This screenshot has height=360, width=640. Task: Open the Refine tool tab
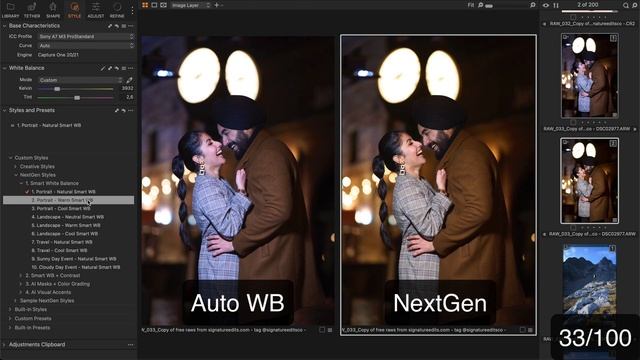117,10
